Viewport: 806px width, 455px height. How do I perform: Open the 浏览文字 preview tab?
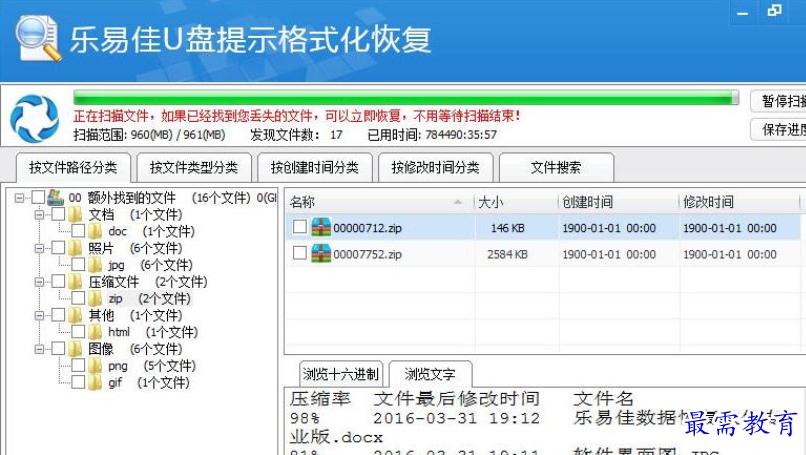point(430,374)
